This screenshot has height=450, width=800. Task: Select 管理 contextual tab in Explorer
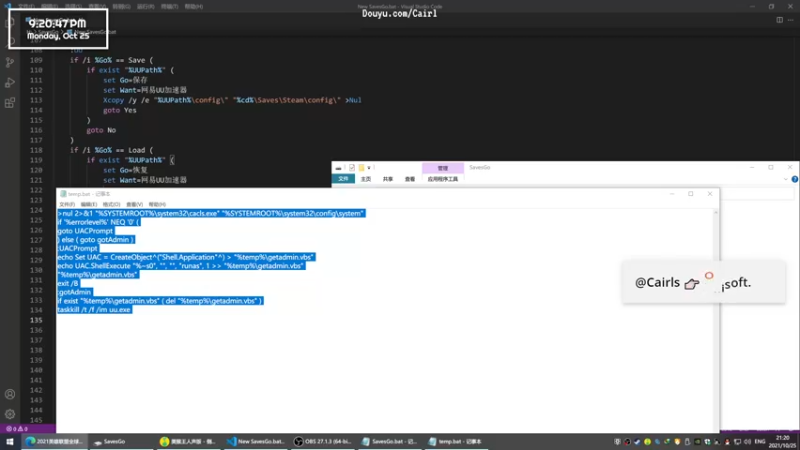coord(442,168)
